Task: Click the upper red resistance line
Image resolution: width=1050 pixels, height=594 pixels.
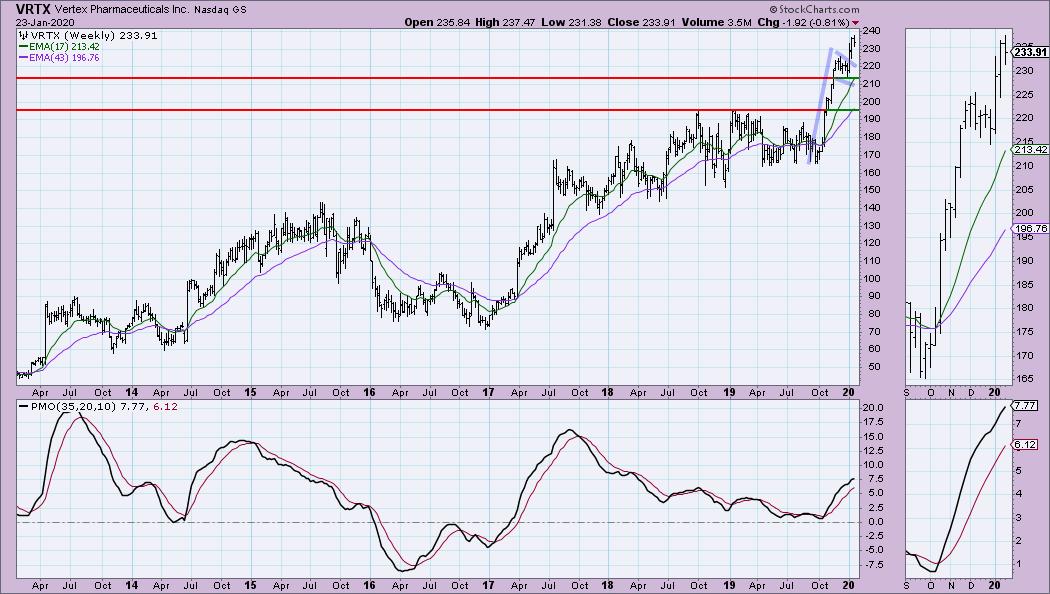Action: 437,78
